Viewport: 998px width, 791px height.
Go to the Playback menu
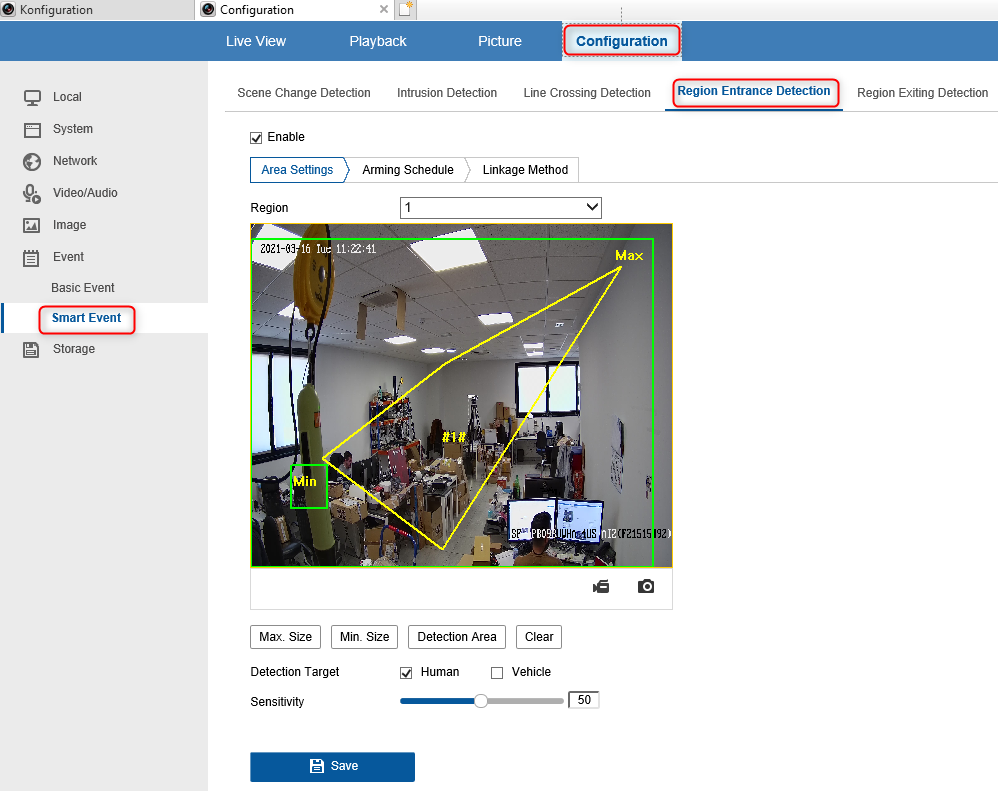(x=377, y=41)
